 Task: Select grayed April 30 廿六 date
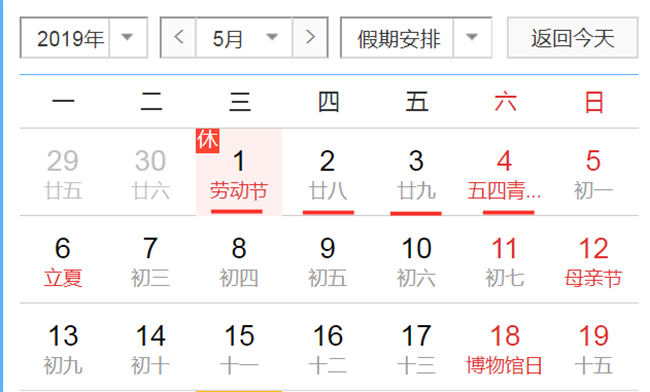(150, 172)
